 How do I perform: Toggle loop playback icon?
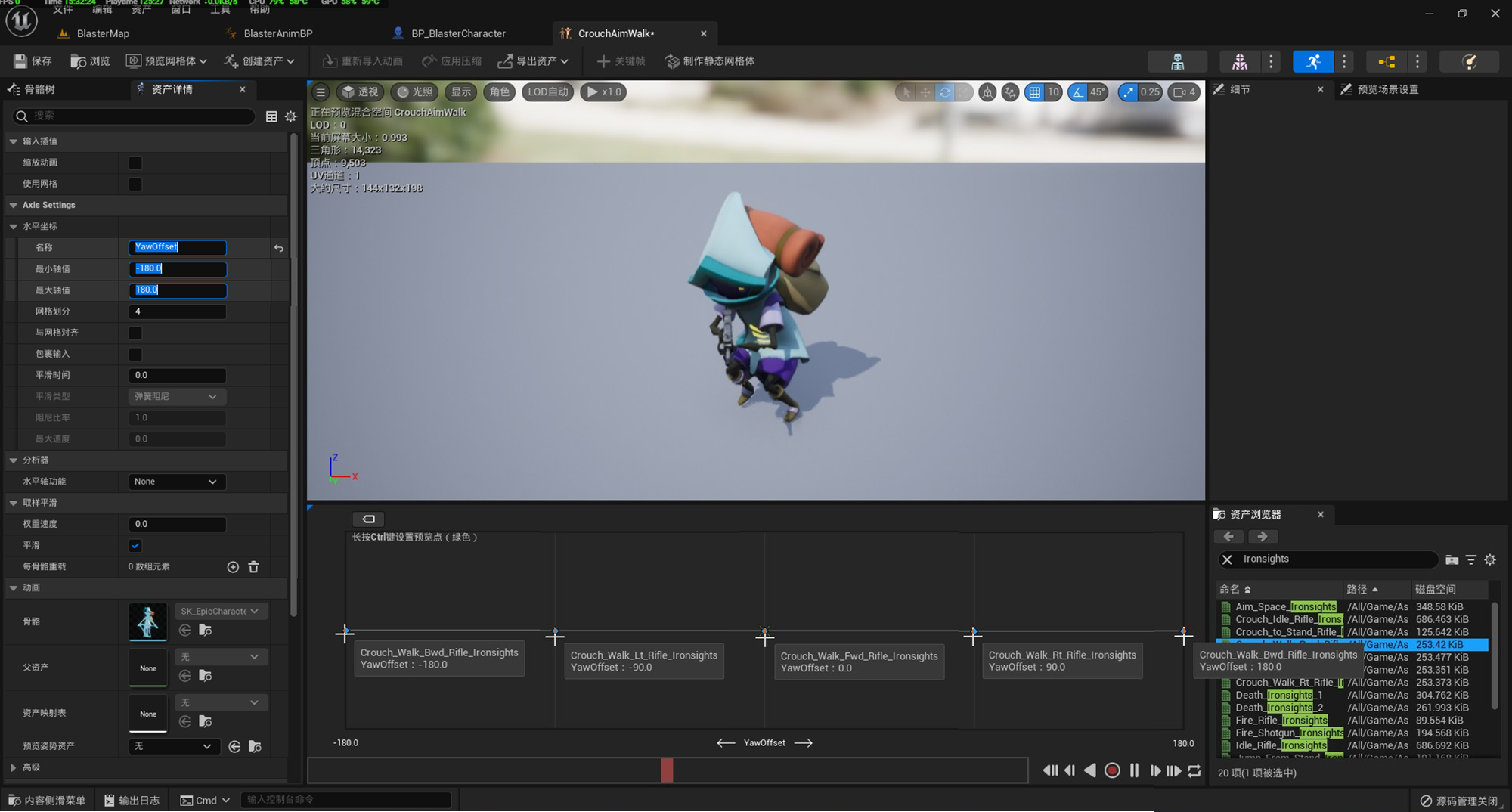pos(1194,770)
